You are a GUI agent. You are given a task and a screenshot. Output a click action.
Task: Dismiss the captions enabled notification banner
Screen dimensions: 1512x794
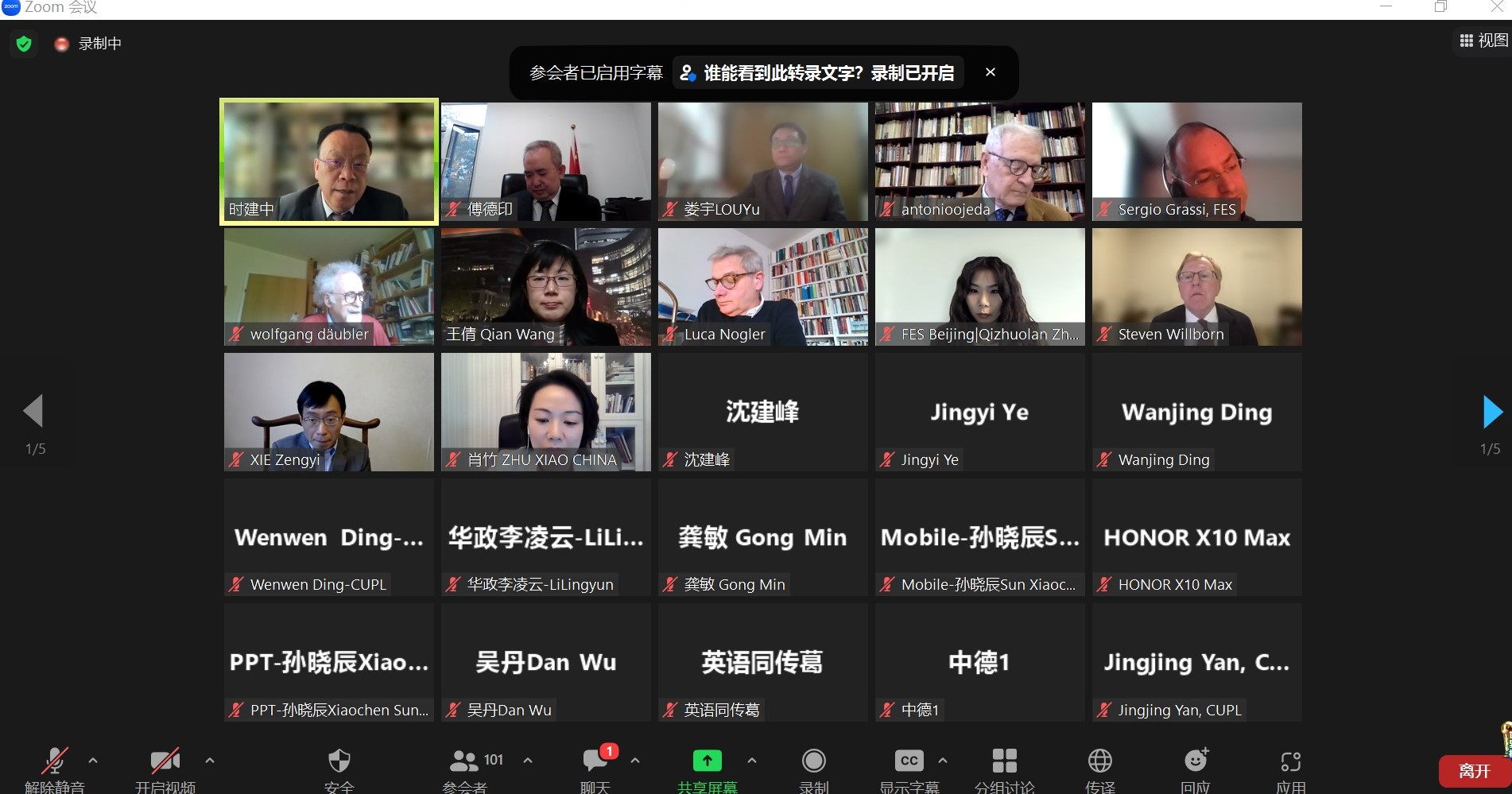point(990,72)
